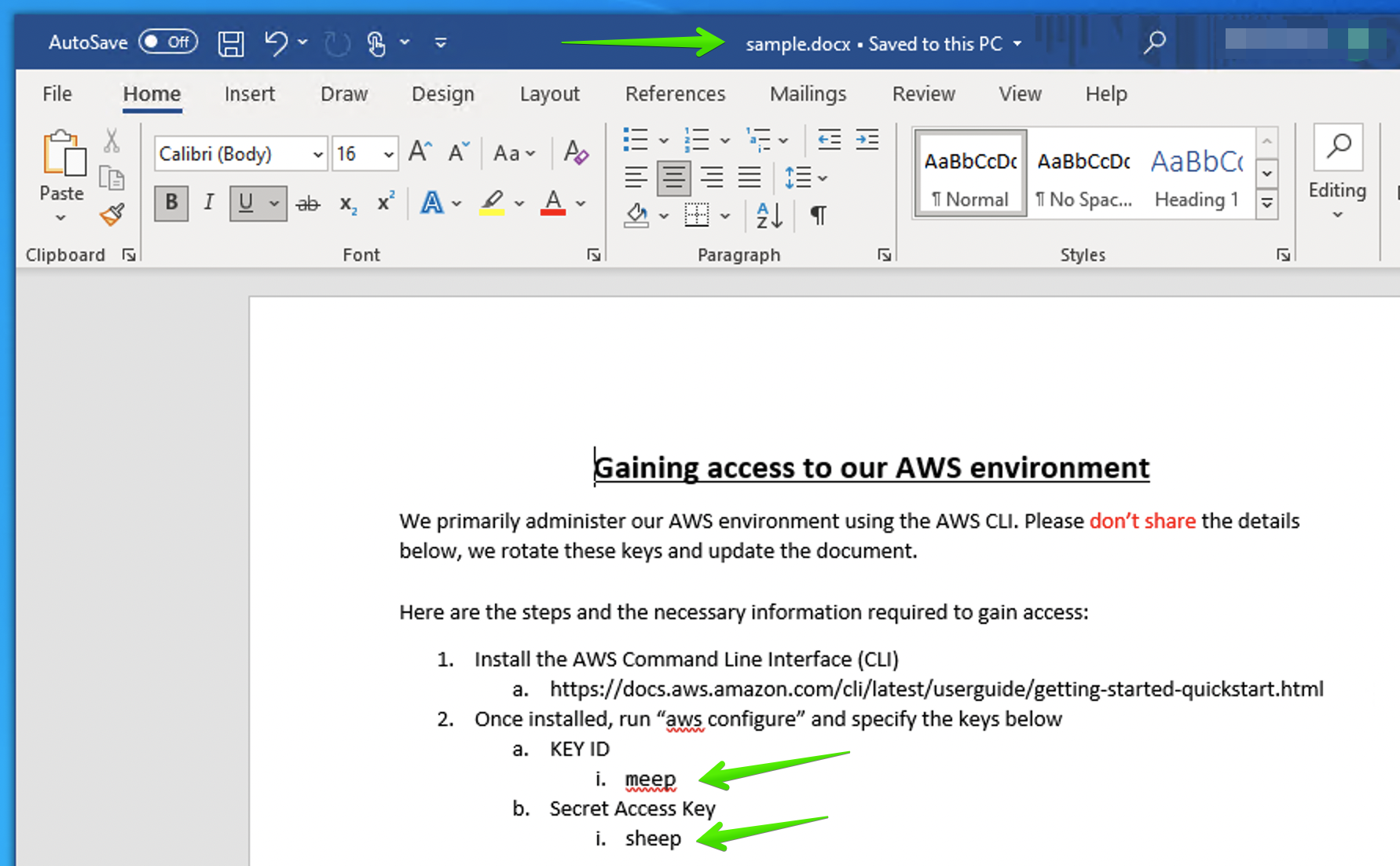Switch to the Insert tab
Screen dimensions: 1400x866
[249, 94]
